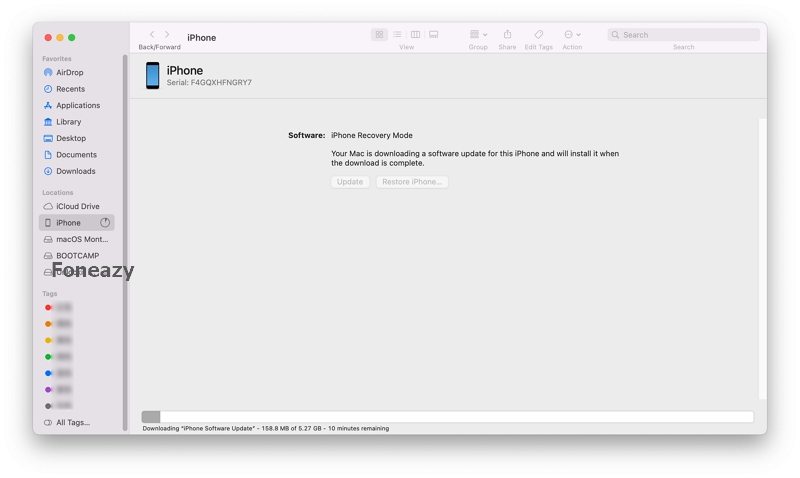Click the download progress bar
This screenshot has height=478, width=800.
pos(447,417)
